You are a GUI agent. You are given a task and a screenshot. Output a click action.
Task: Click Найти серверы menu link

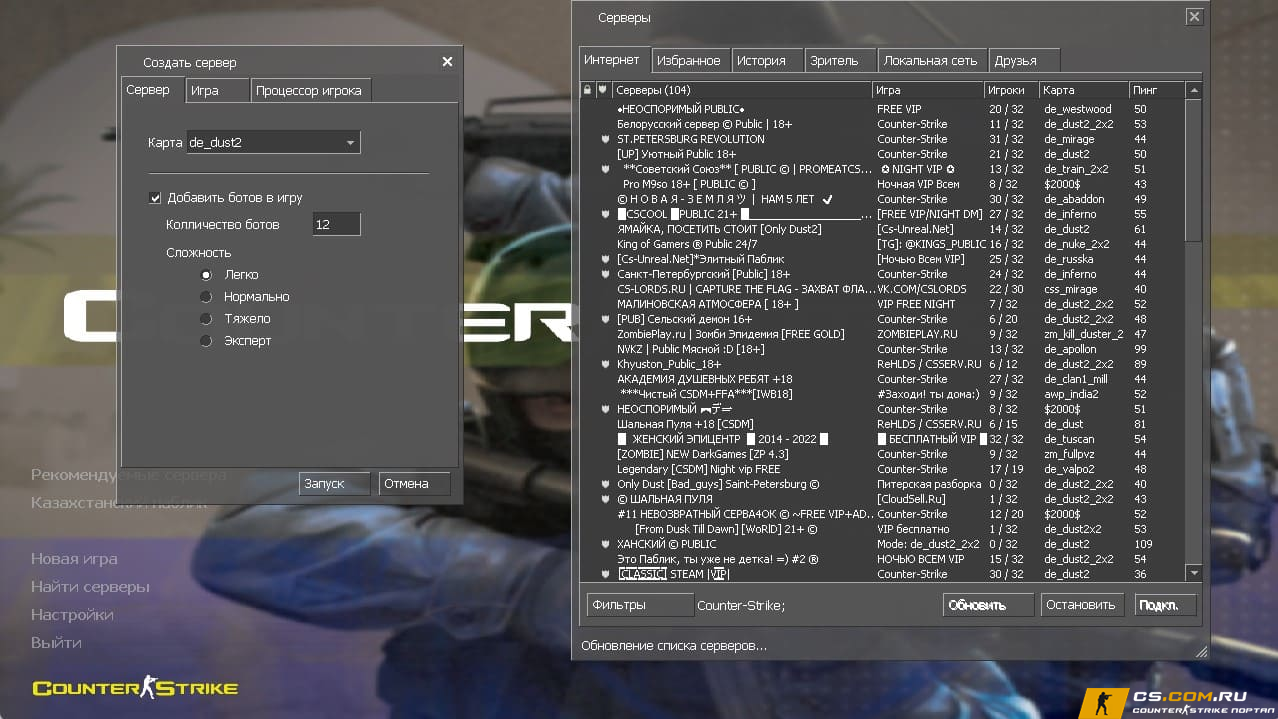(90, 587)
